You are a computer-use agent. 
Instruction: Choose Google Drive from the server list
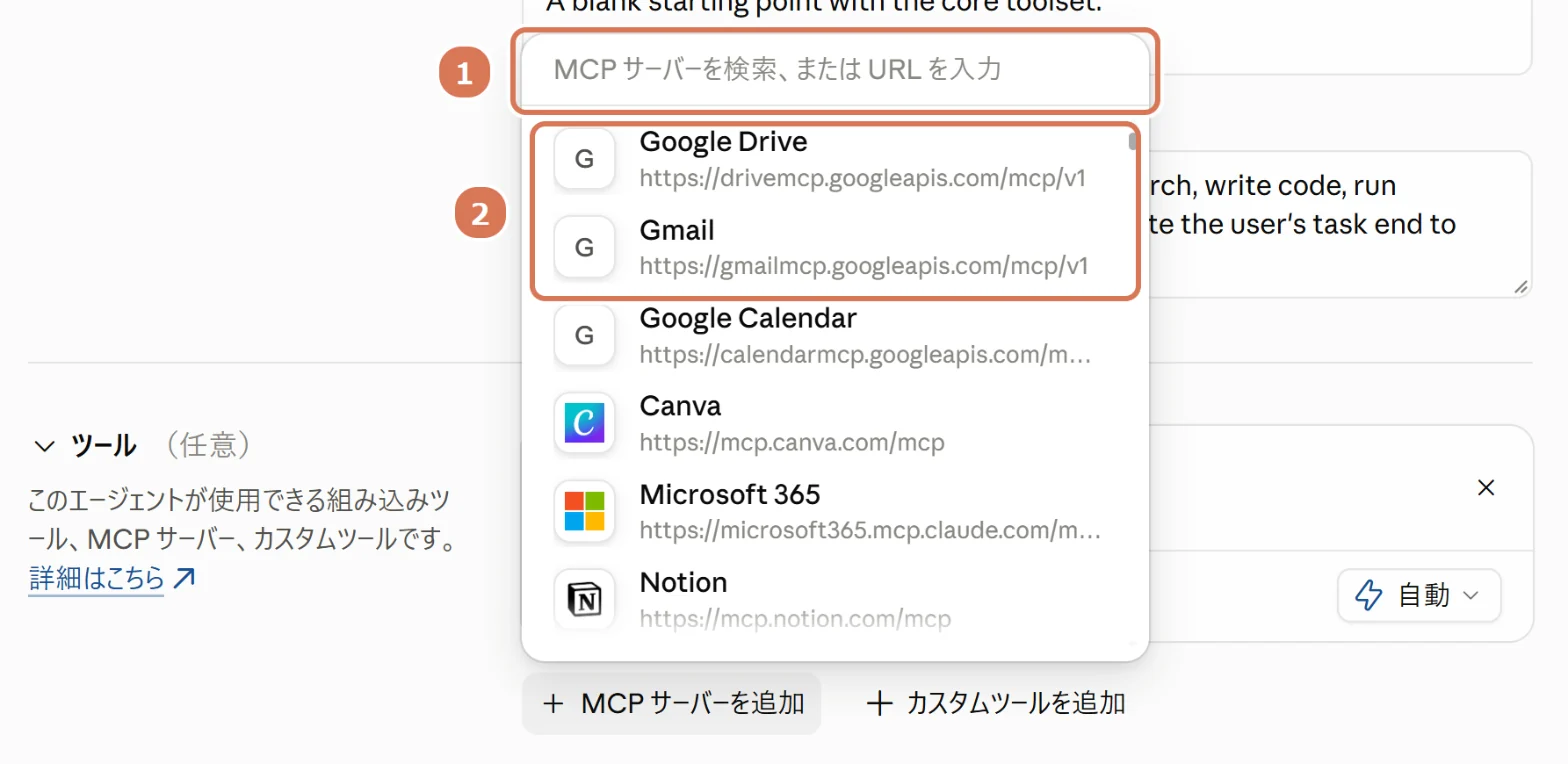(835, 159)
